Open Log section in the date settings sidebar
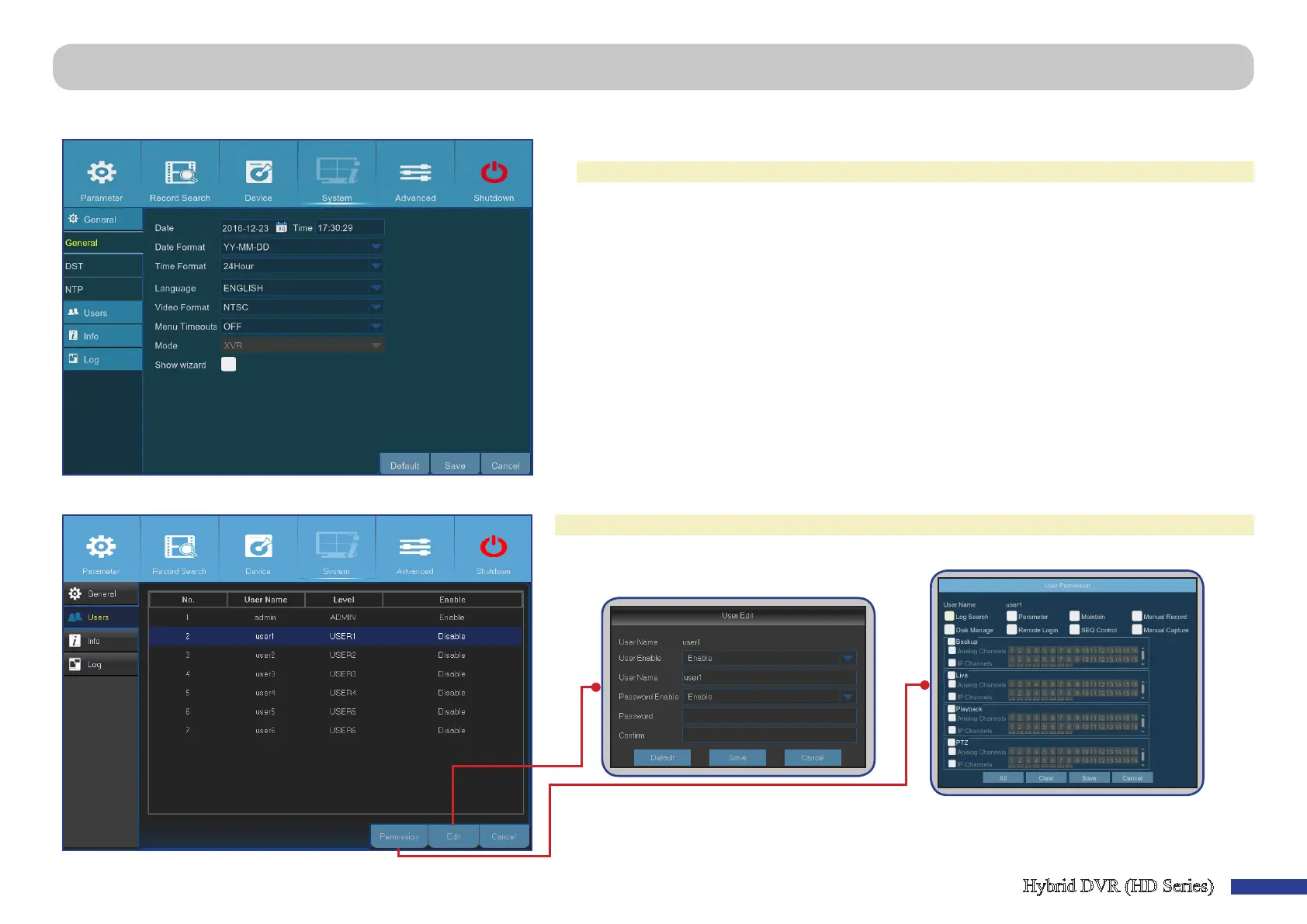The height and width of the screenshot is (924, 1307). coord(103,359)
